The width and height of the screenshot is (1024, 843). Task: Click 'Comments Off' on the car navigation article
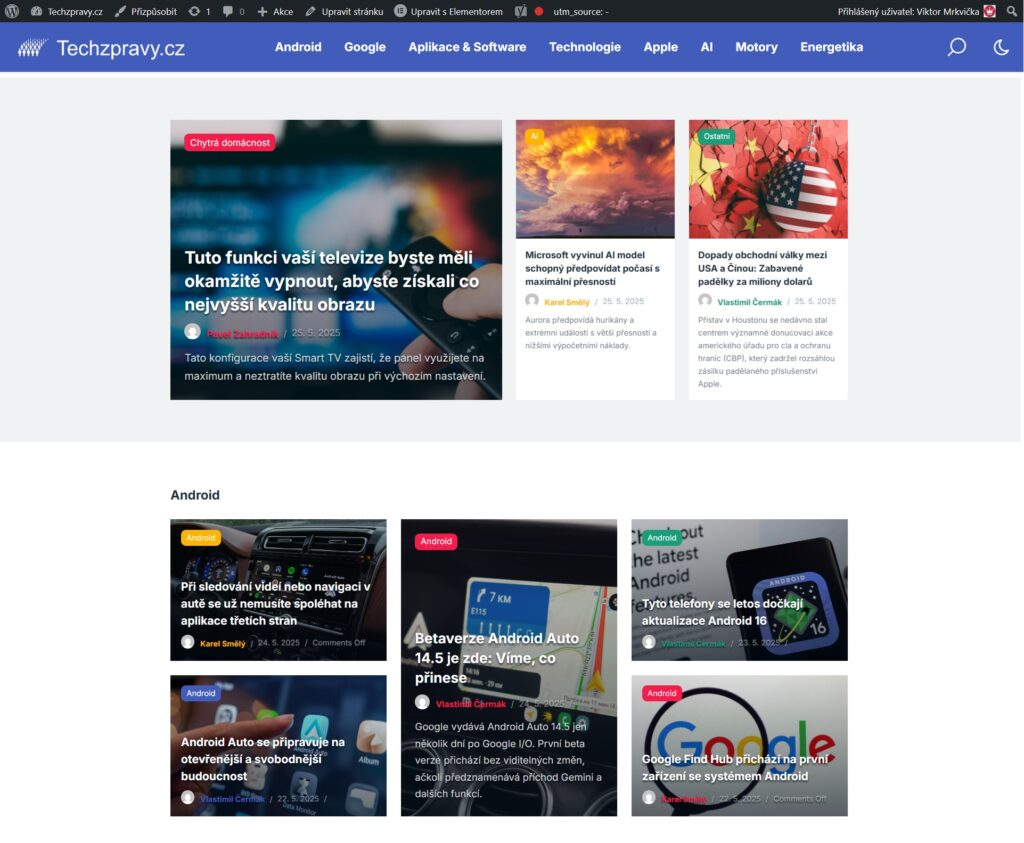(x=339, y=643)
